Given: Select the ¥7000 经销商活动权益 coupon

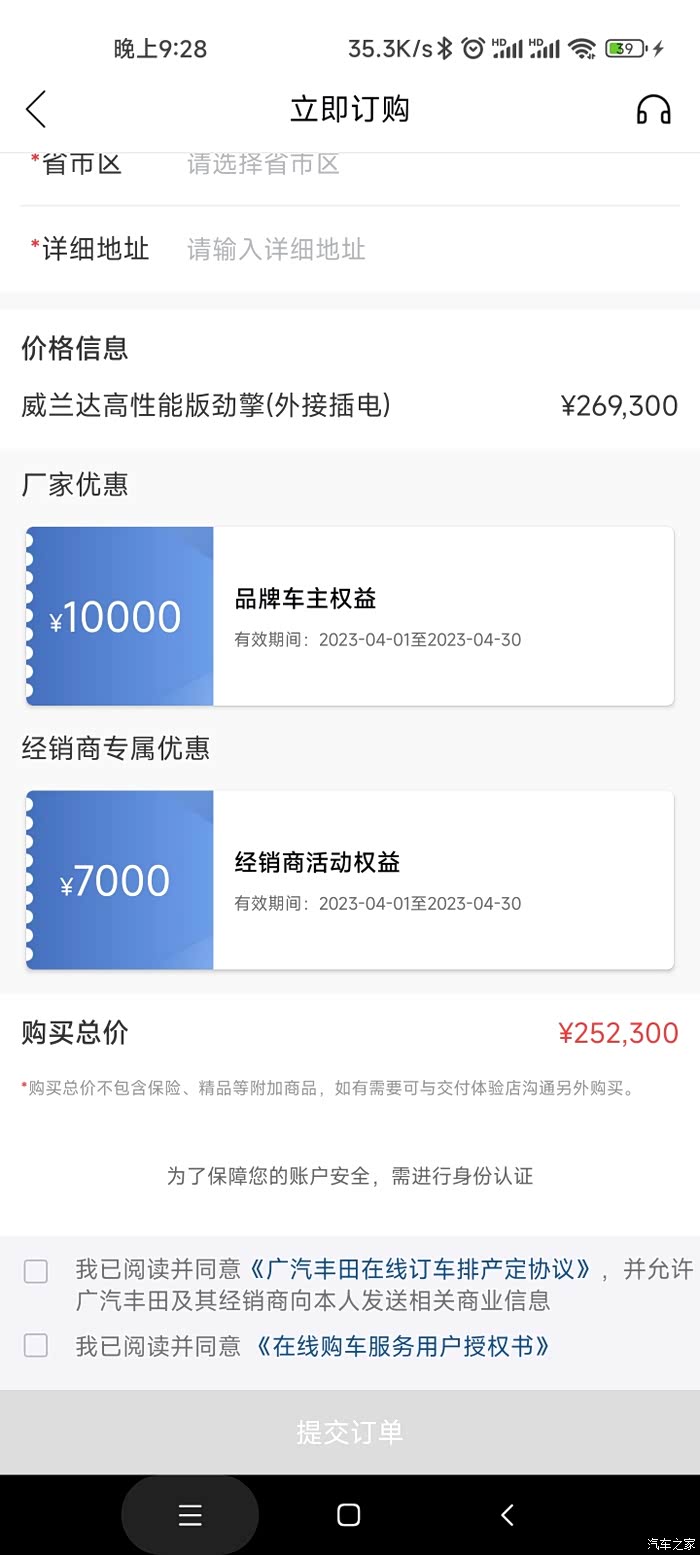Looking at the screenshot, I should pos(350,880).
